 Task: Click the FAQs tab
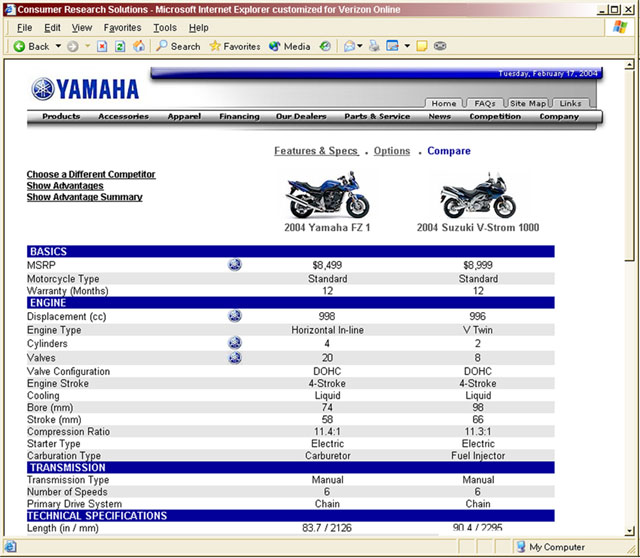pyautogui.click(x=485, y=103)
